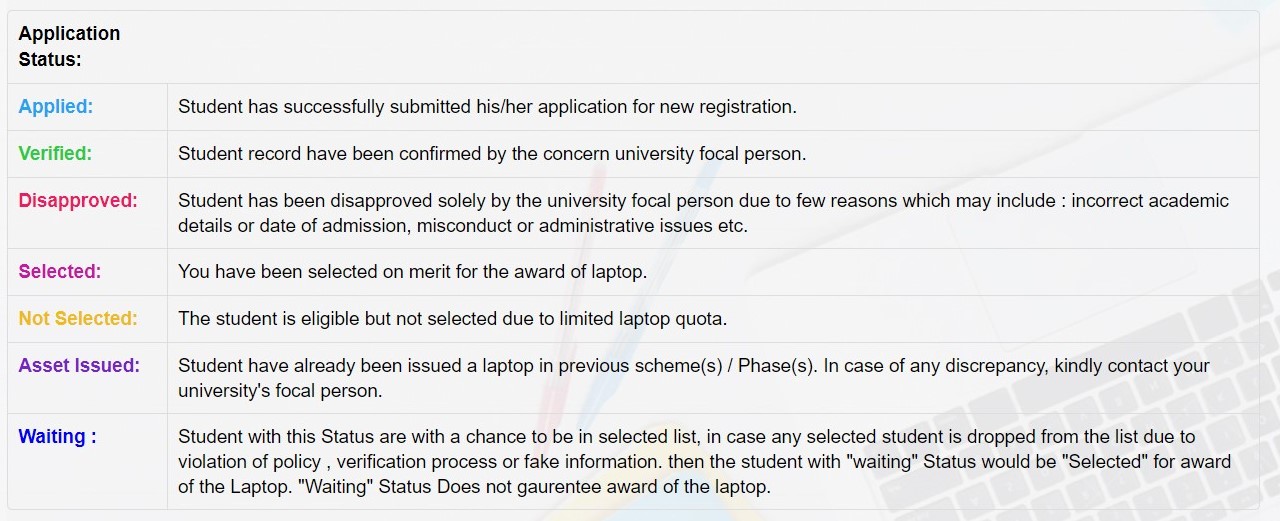Click the red "Disapproved:" status label

click(78, 201)
